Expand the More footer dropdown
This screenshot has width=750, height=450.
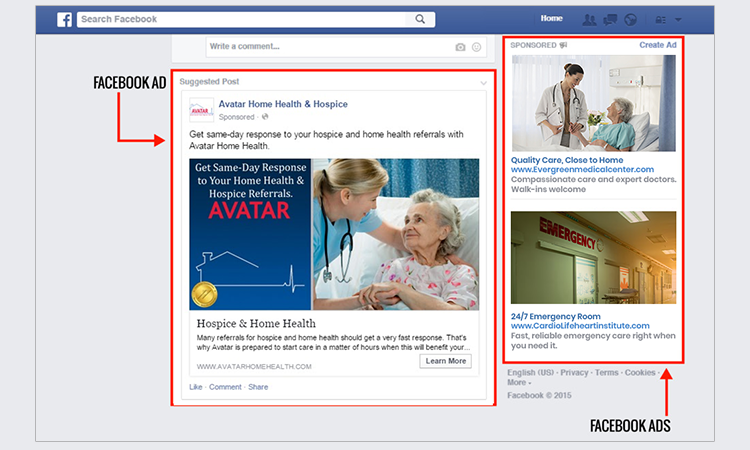tap(519, 383)
